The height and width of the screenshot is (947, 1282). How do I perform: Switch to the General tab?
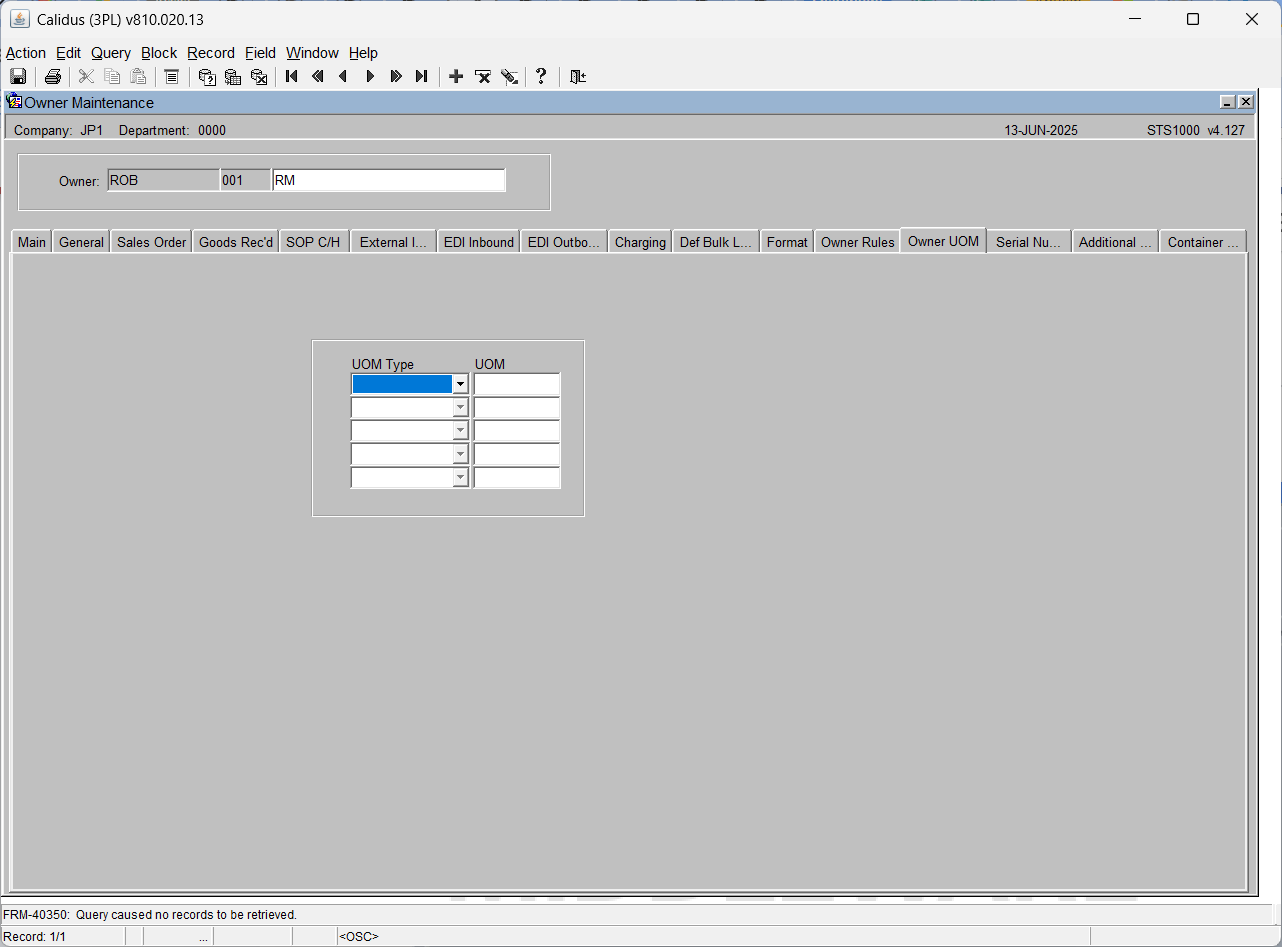[81, 242]
